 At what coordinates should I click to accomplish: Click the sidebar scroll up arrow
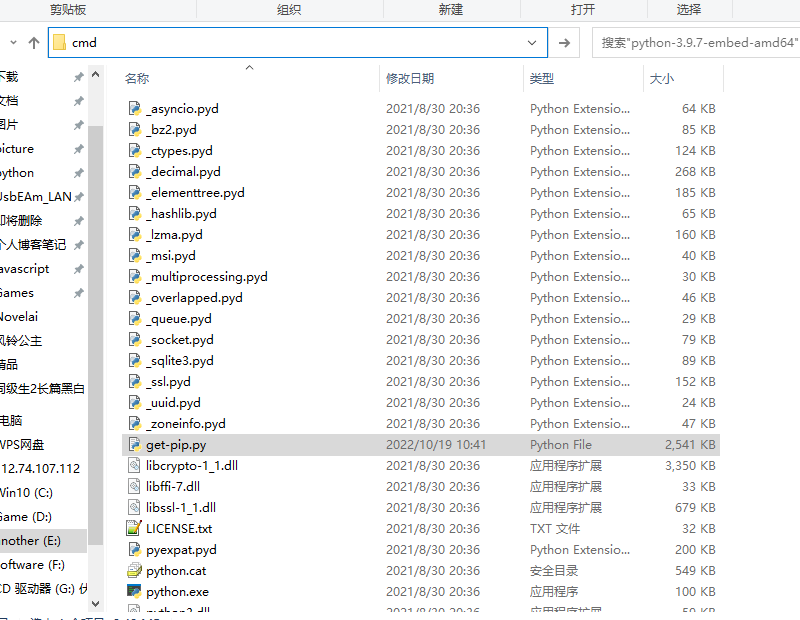[x=95, y=75]
